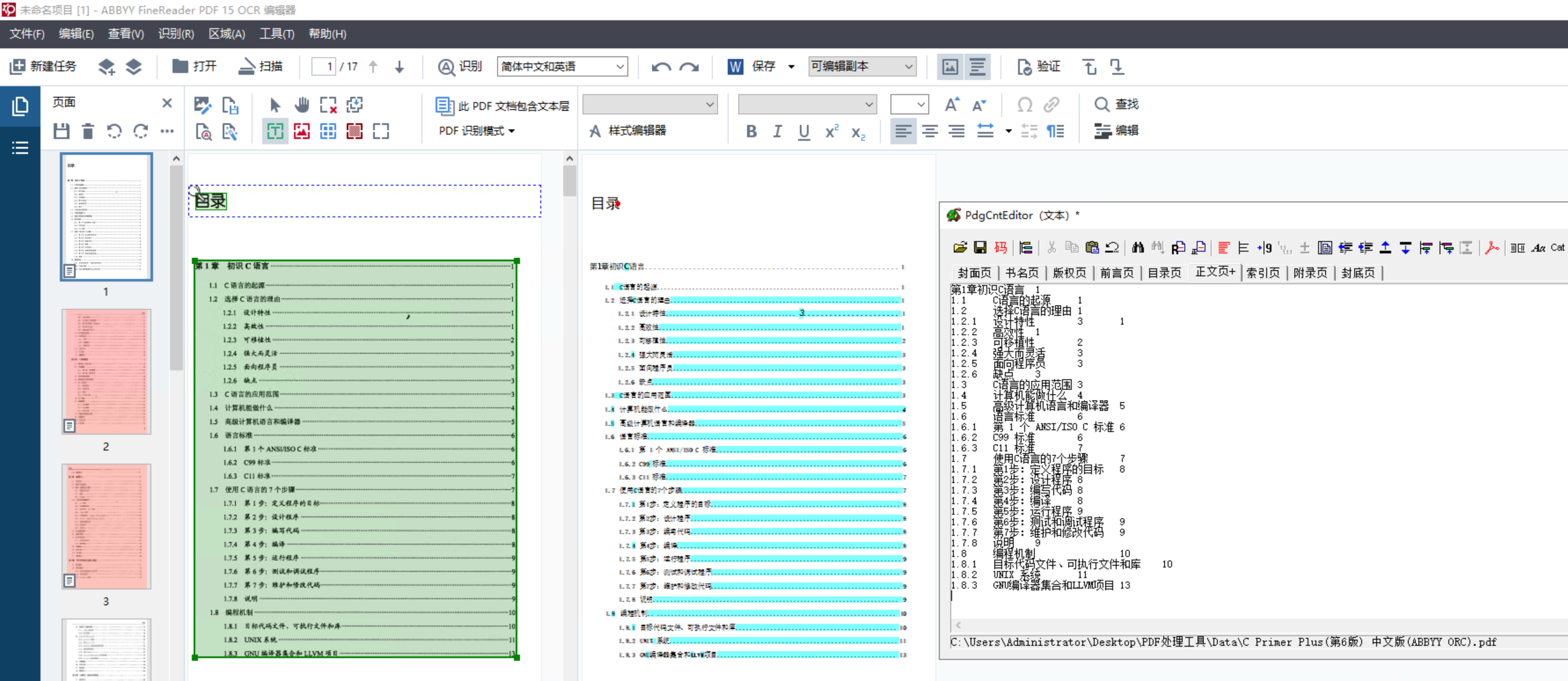This screenshot has height=681, width=1568.
Task: Open the 识别(R) menu
Action: coord(176,33)
